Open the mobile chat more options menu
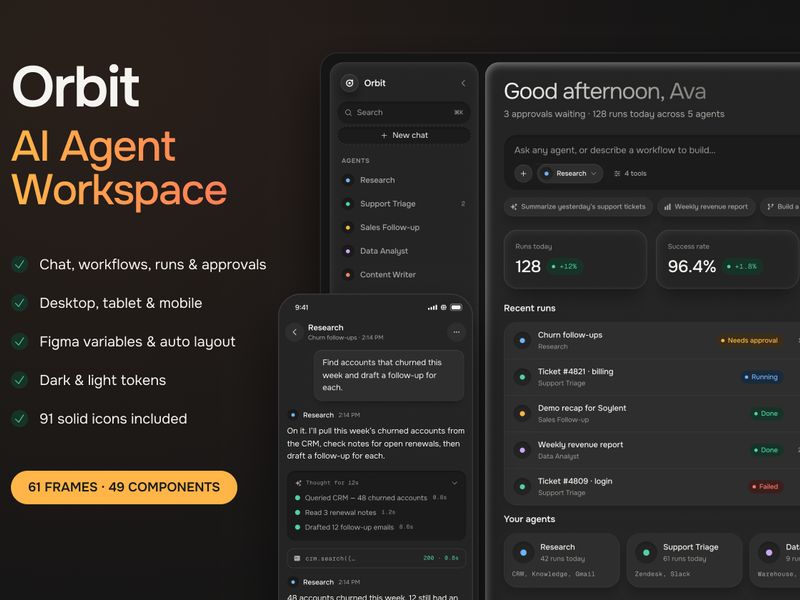 click(456, 332)
